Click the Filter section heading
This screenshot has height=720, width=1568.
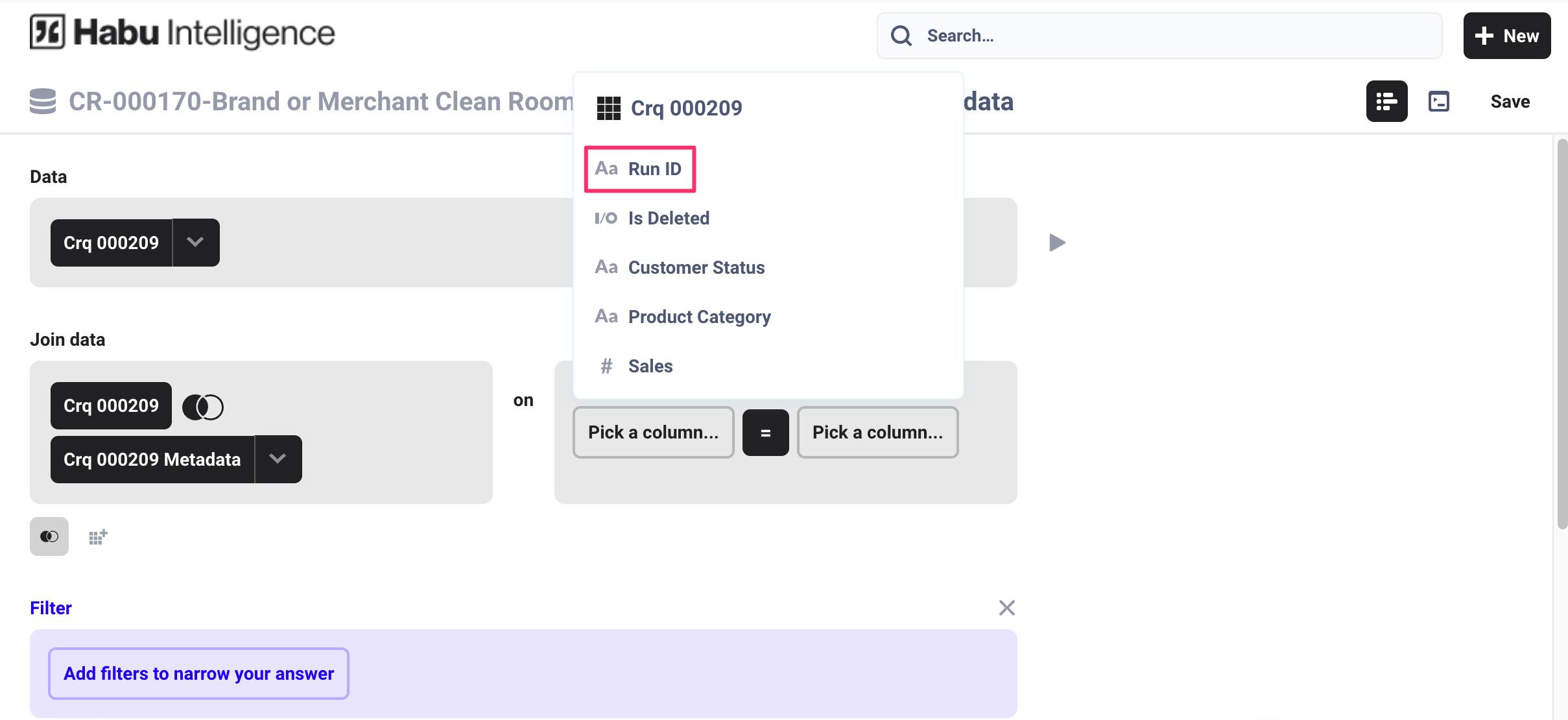click(51, 608)
